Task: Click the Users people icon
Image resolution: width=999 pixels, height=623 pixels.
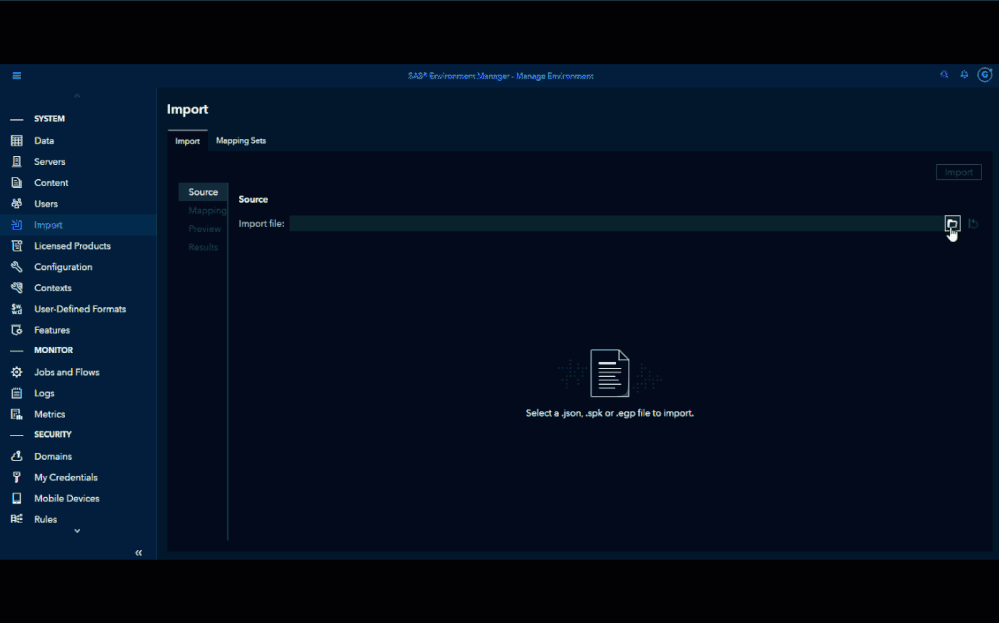Action: coord(17,204)
